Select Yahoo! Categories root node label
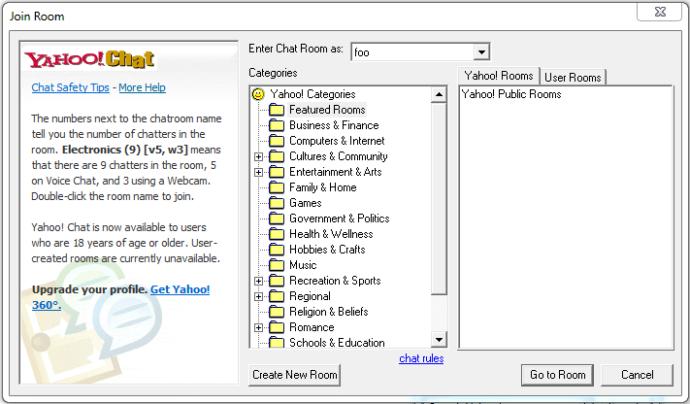Viewport: 690px width, 404px height. tap(312, 94)
